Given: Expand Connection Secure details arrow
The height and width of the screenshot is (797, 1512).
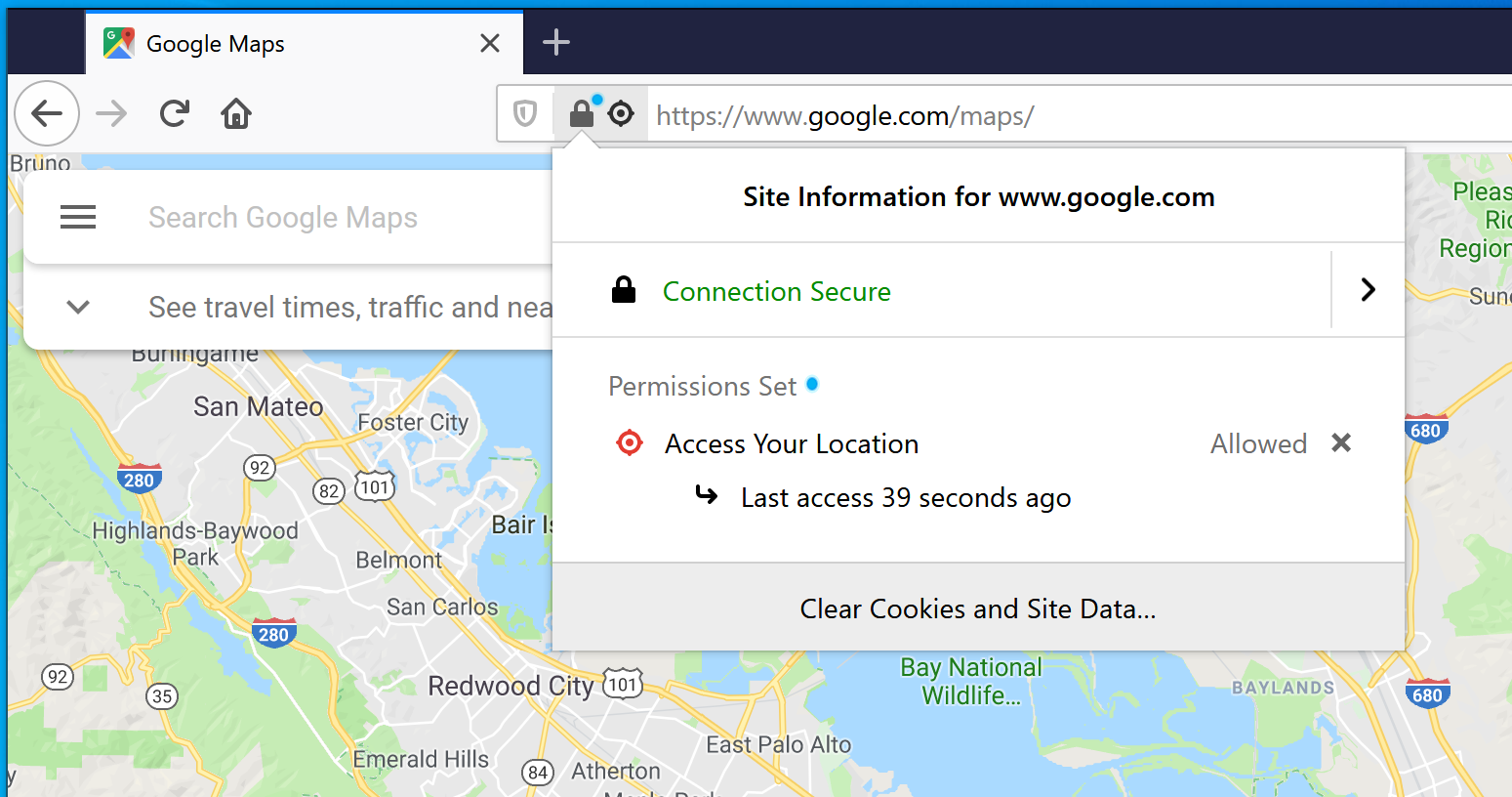Looking at the screenshot, I should (1368, 289).
